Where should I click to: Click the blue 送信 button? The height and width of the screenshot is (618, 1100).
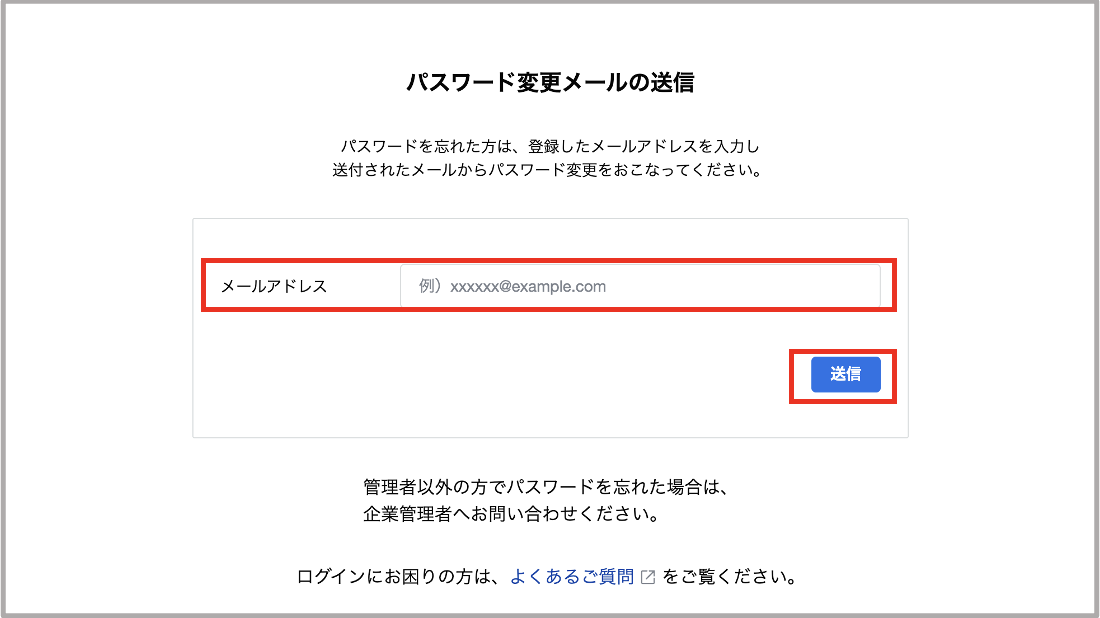coord(845,375)
